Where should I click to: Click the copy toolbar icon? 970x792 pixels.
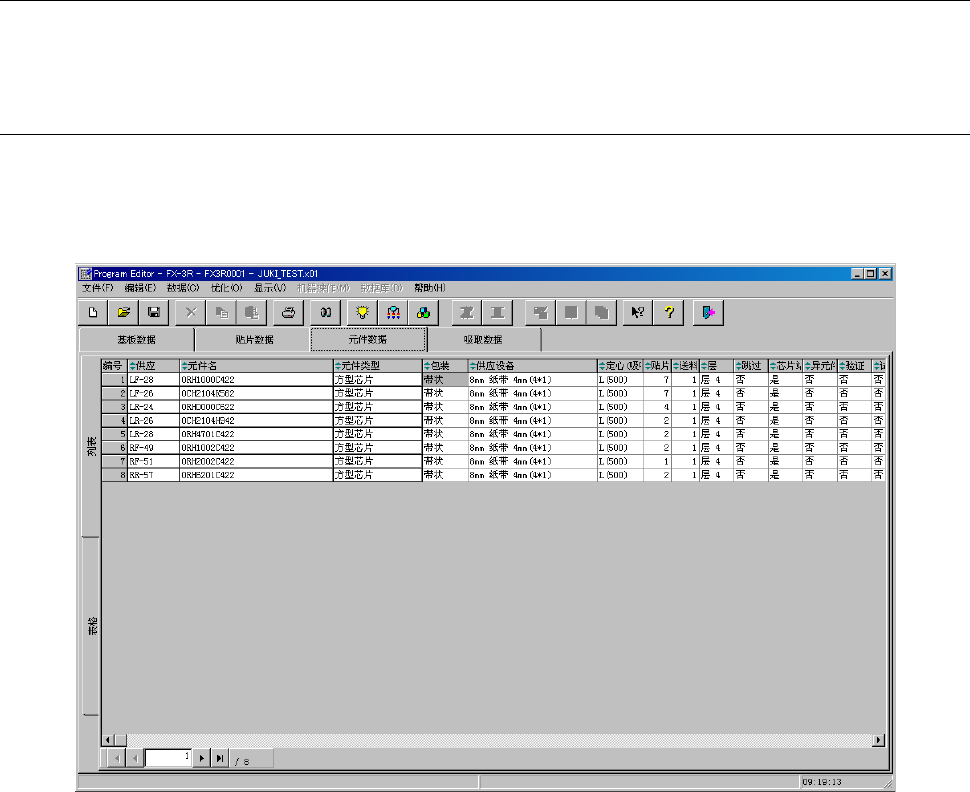pos(221,312)
